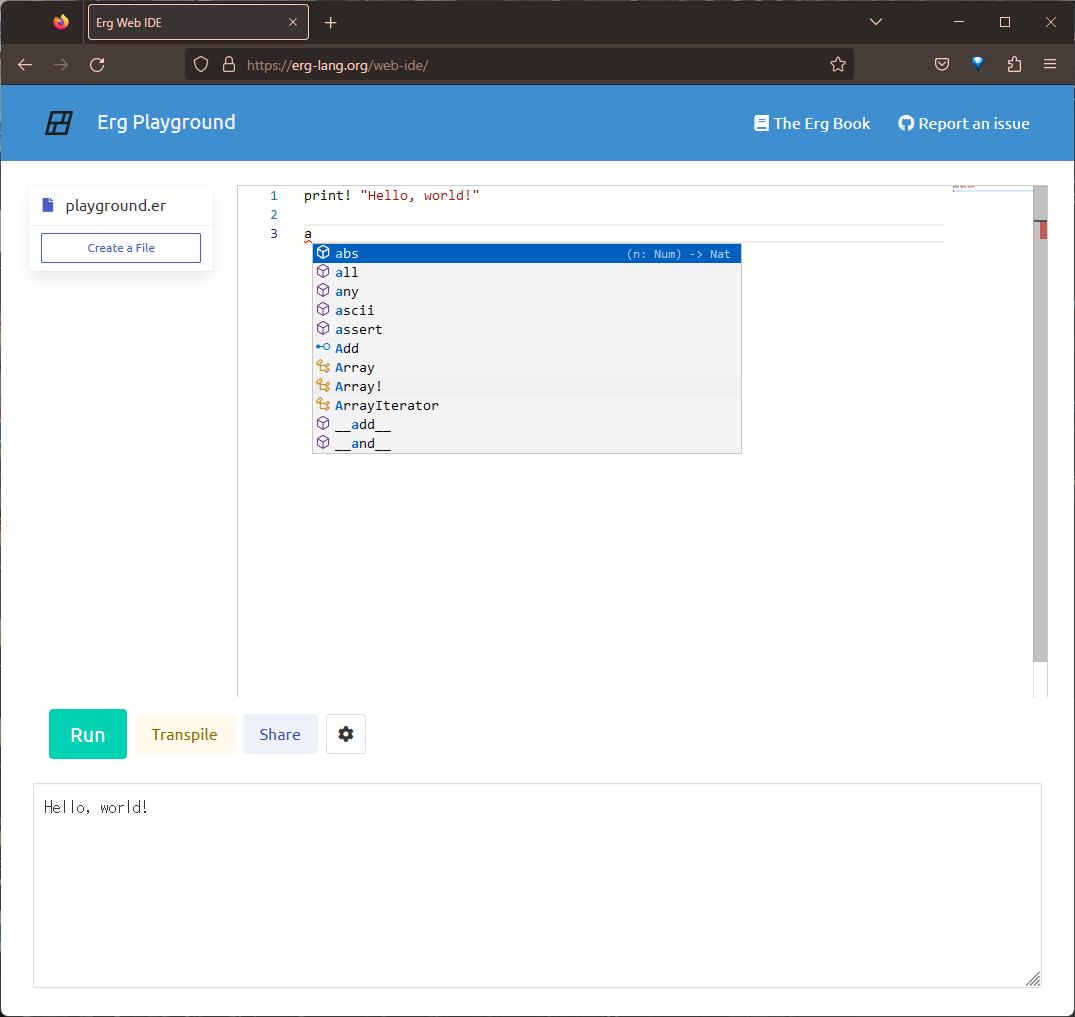Viewport: 1075px width, 1017px height.
Task: Click inside the output text area
Action: [538, 885]
